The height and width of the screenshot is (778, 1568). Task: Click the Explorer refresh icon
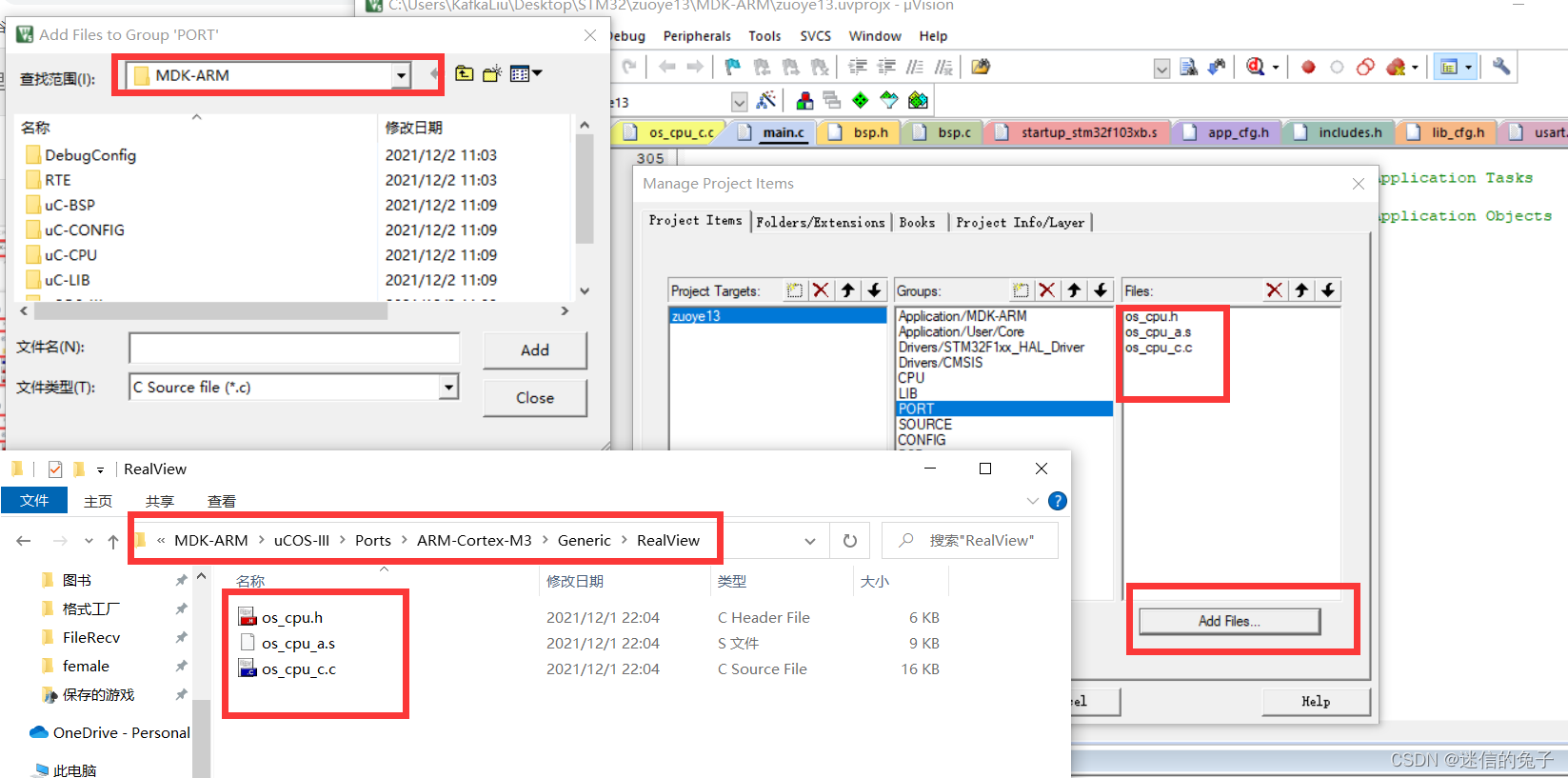pos(850,541)
